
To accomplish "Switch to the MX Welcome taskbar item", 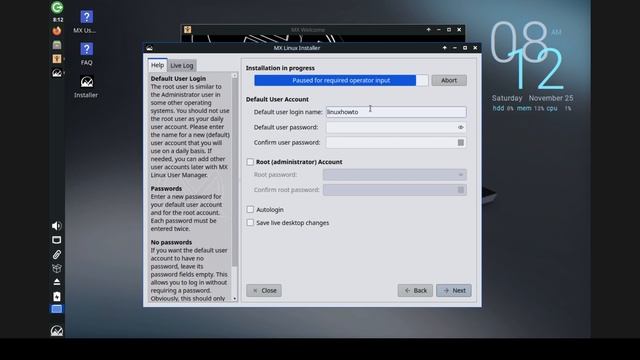I will [x=57, y=59].
